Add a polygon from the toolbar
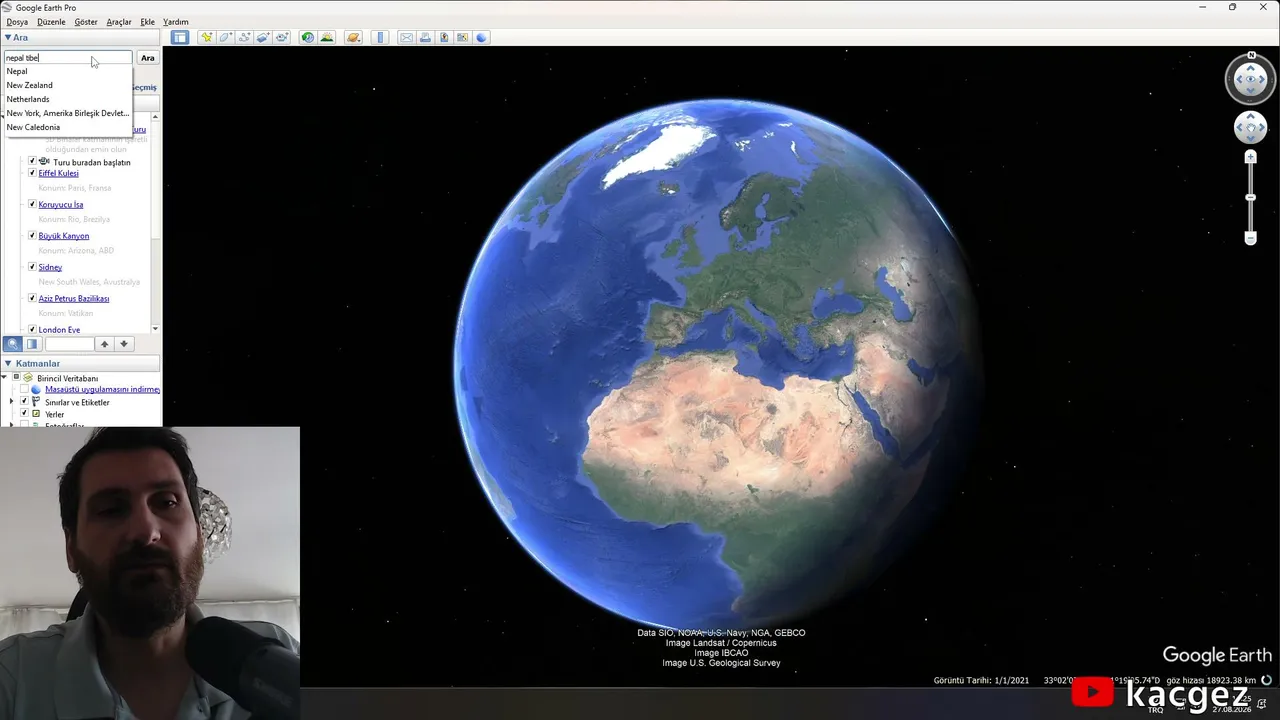The height and width of the screenshot is (720, 1280). 226,38
